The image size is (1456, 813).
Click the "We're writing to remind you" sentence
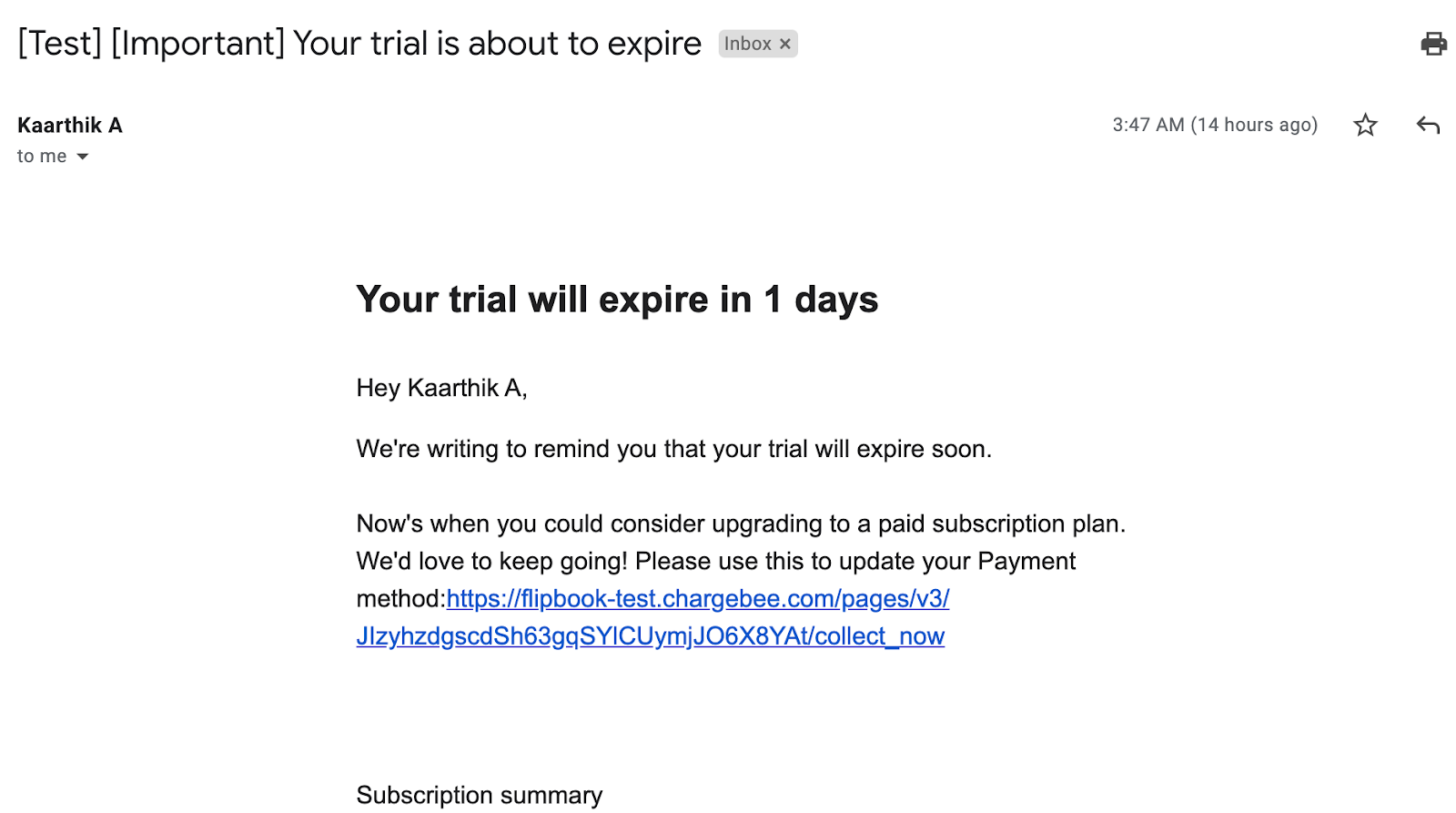(x=673, y=449)
